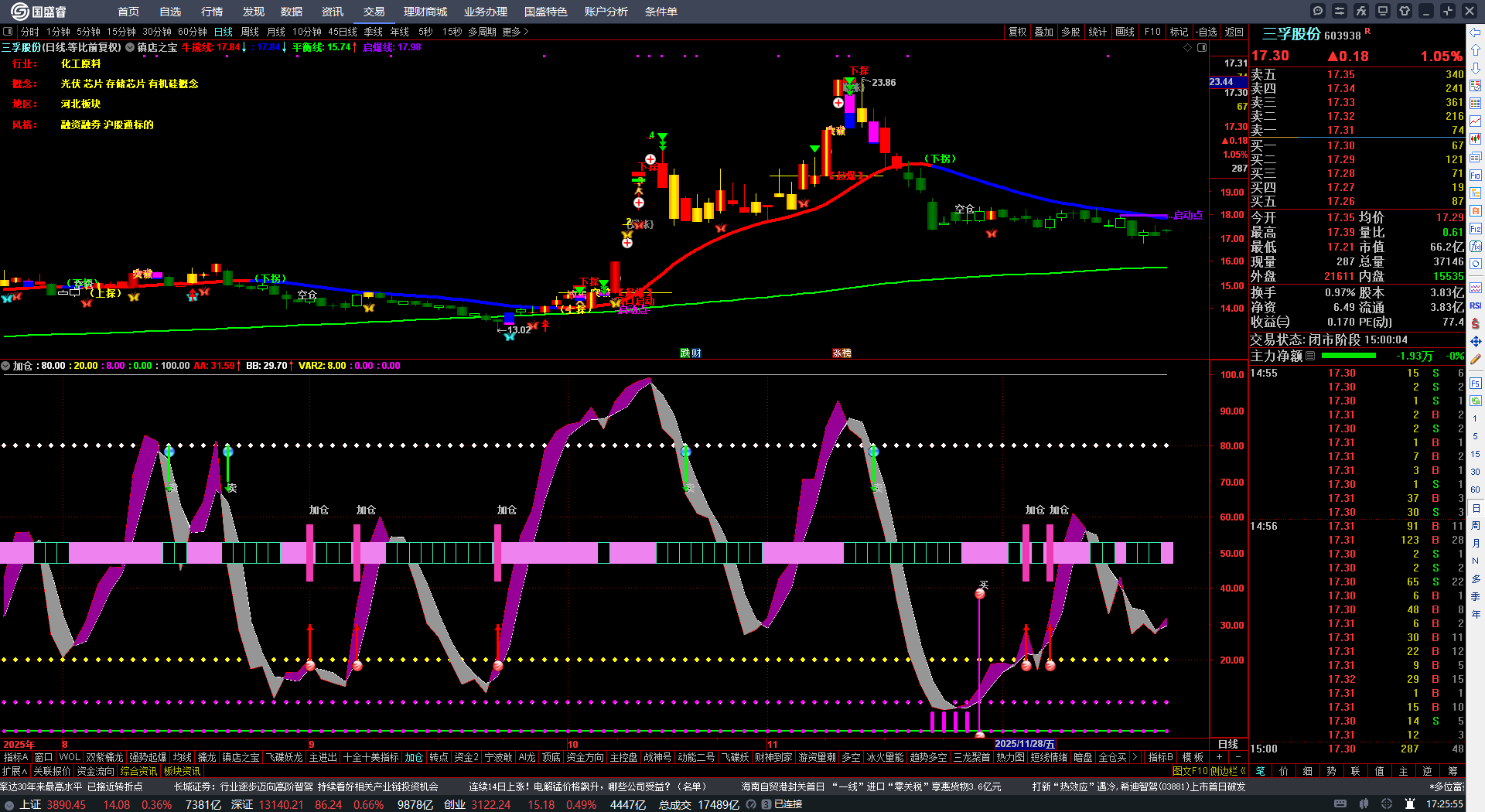Toggle 复权 price adjustment button
Viewport: 1485px width, 812px height.
click(1017, 32)
